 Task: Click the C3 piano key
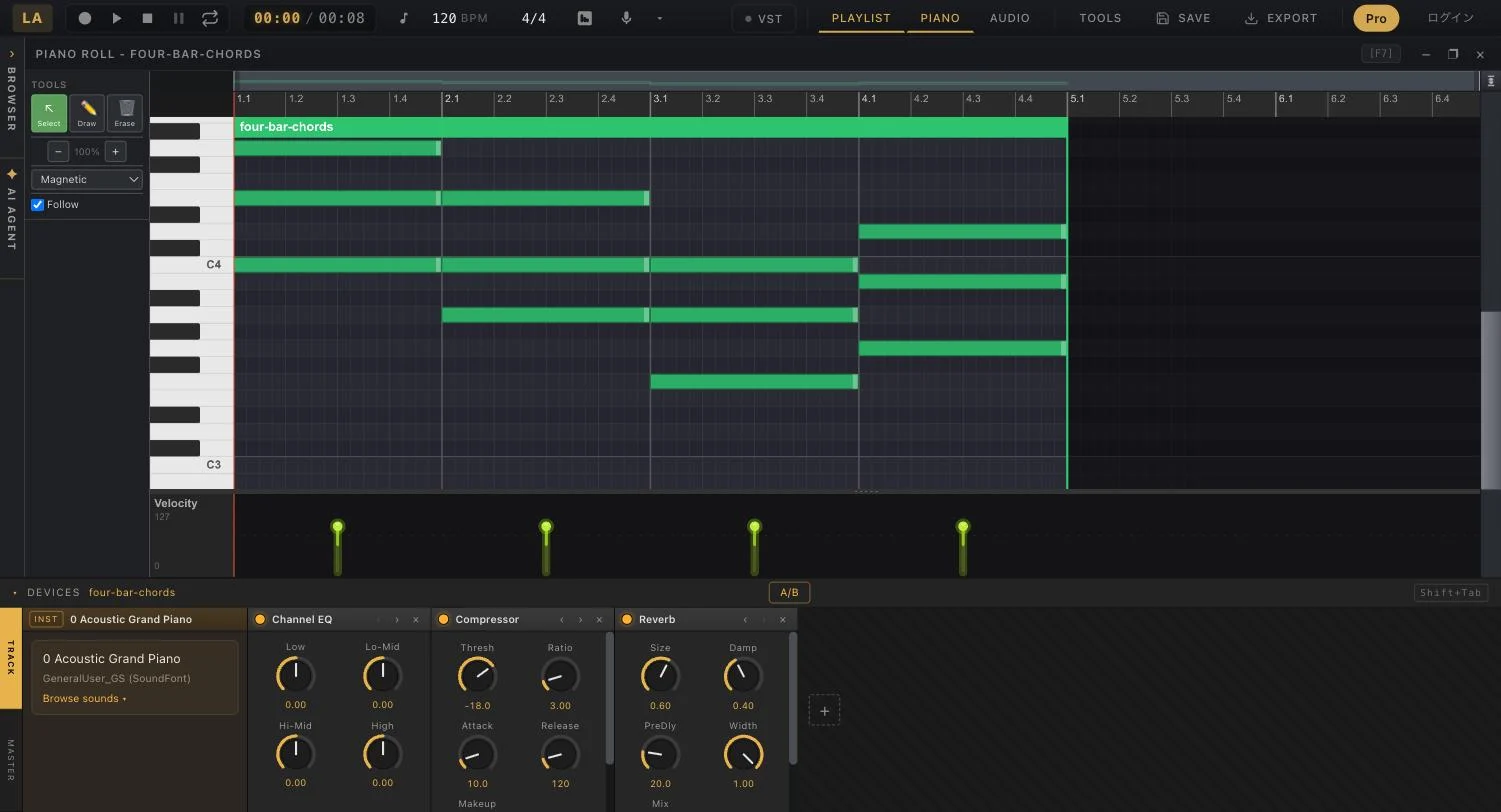(x=191, y=465)
